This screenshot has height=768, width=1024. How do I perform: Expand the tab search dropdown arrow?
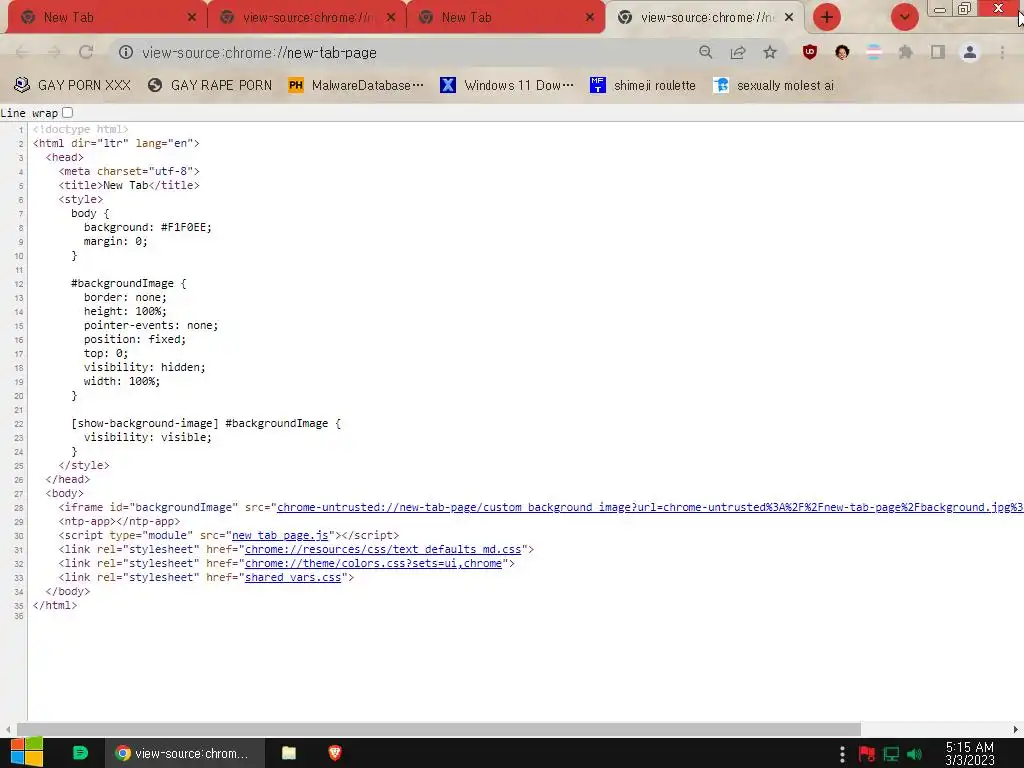pyautogui.click(x=904, y=17)
